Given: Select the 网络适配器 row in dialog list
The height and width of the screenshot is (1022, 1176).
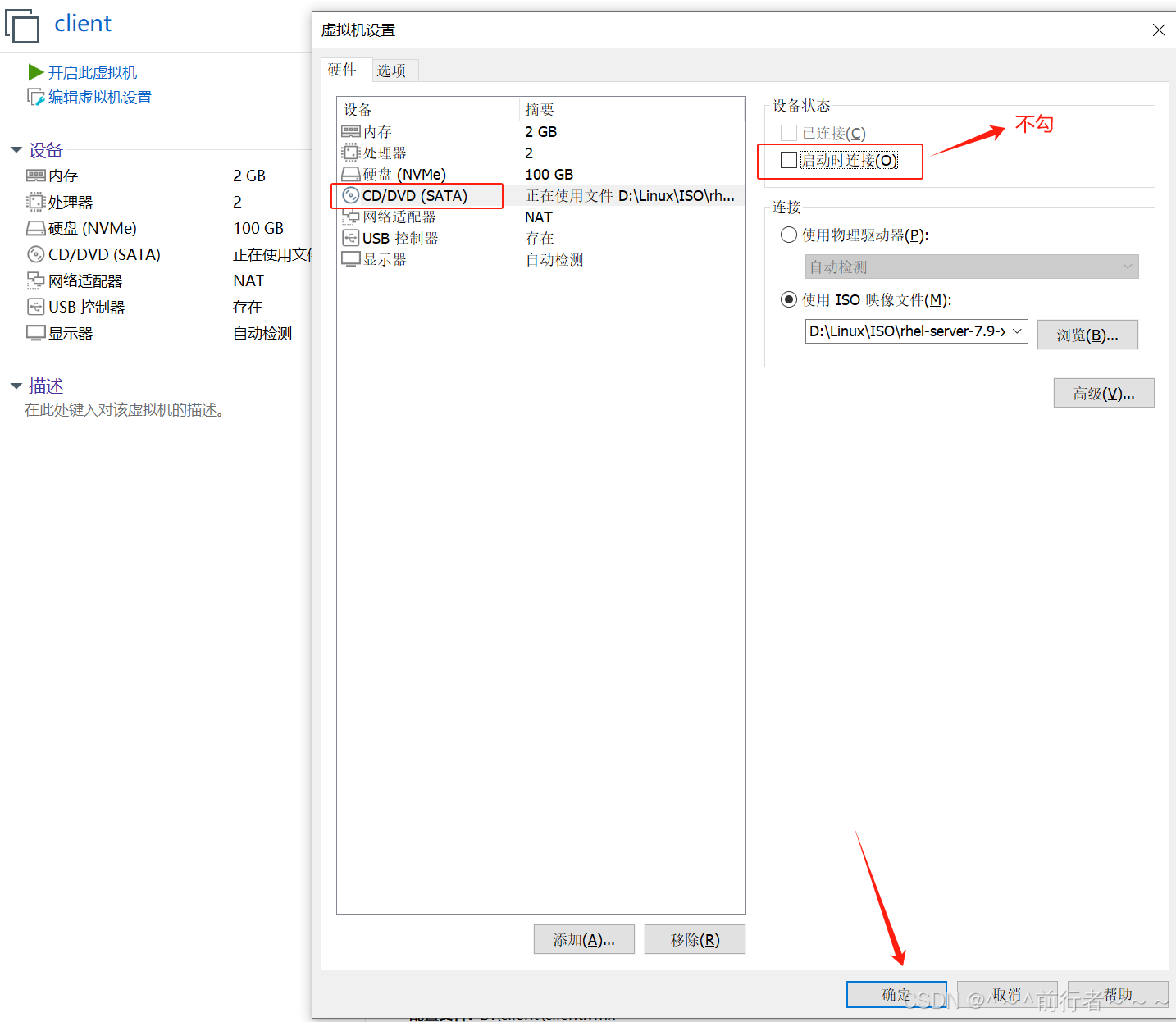Looking at the screenshot, I should point(541,217).
